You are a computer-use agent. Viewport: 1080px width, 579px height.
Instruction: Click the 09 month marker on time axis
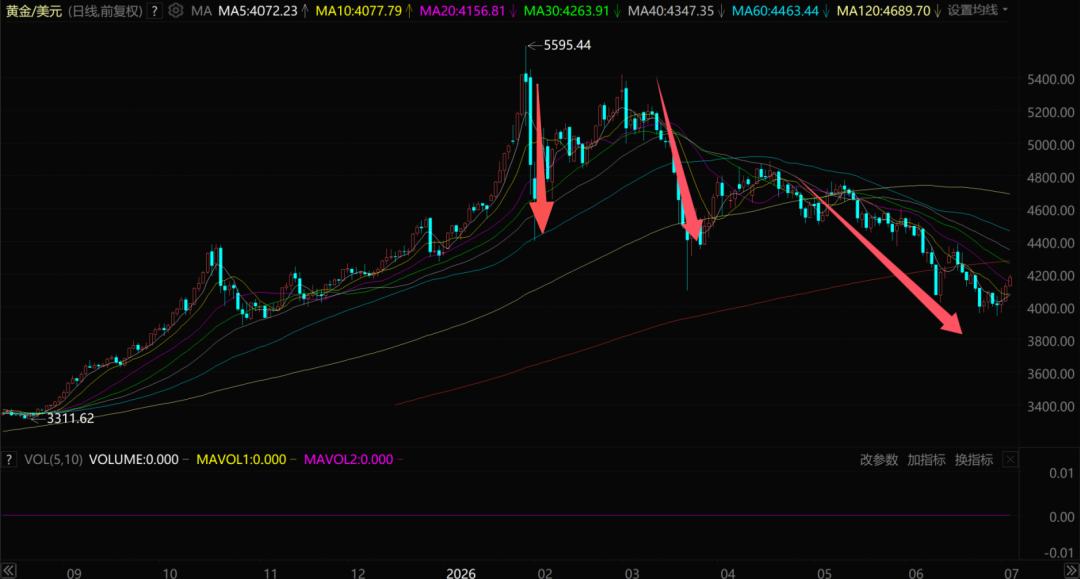tap(74, 573)
